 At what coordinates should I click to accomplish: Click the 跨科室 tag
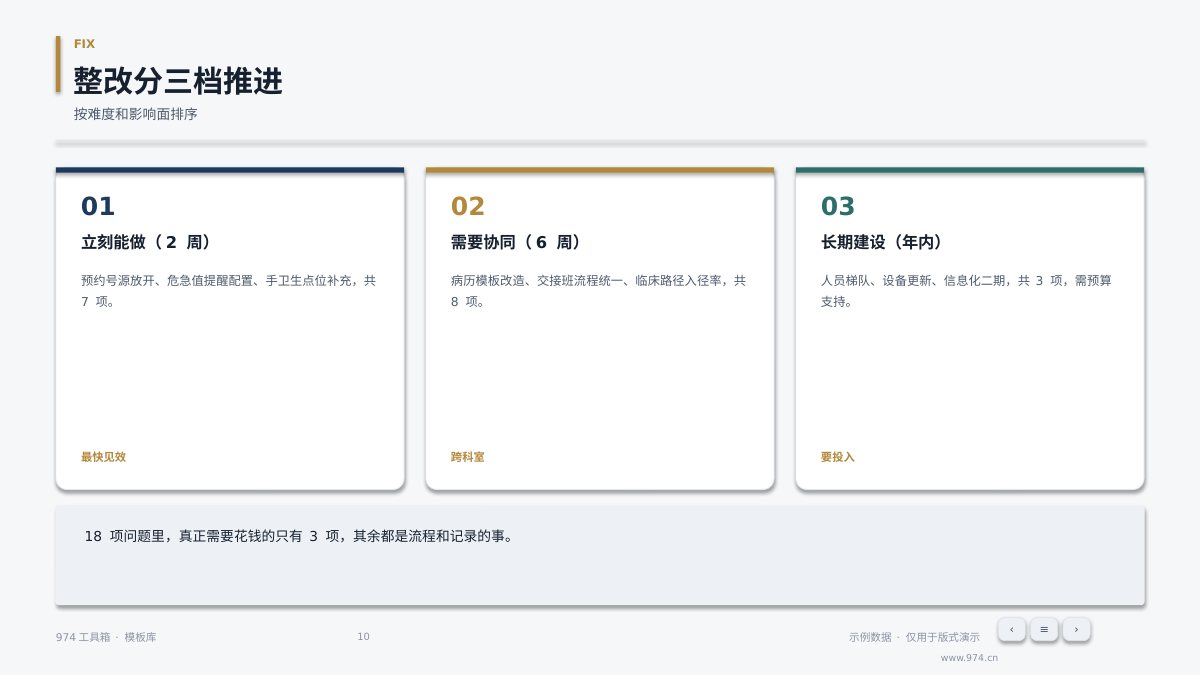click(467, 457)
